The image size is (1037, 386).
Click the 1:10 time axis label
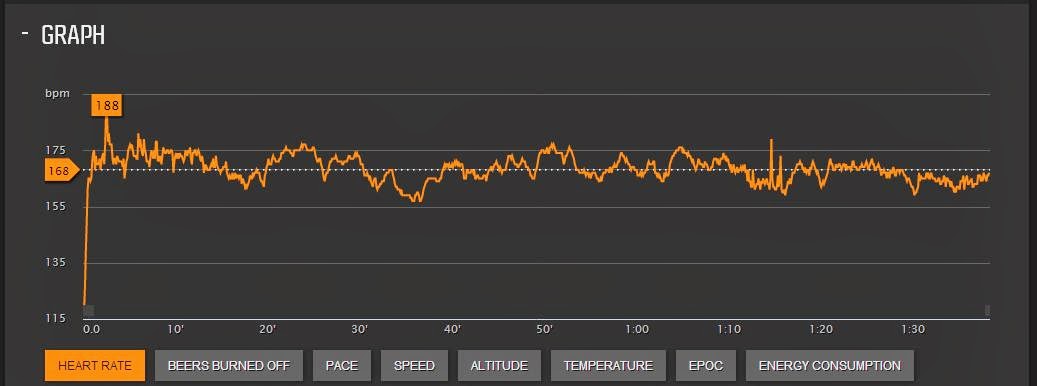729,329
